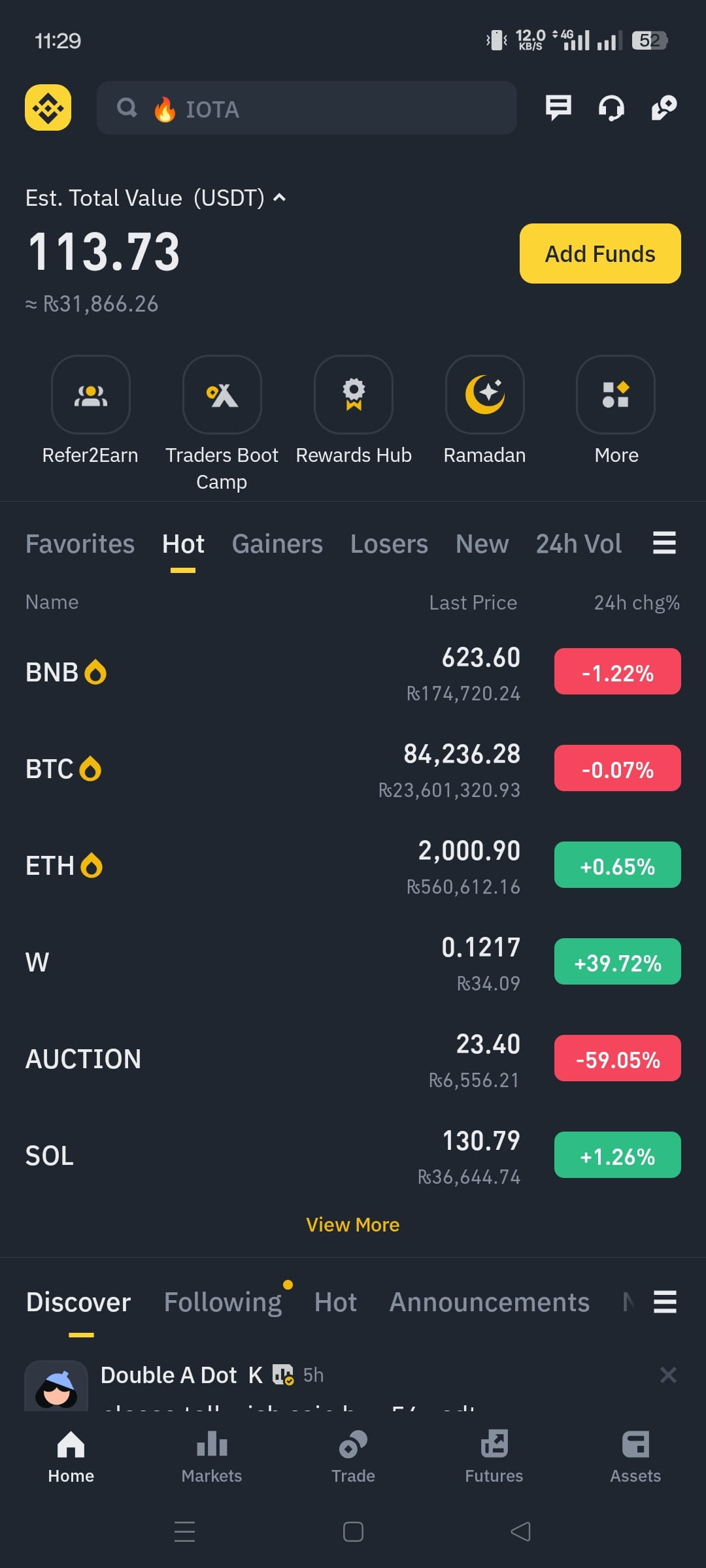This screenshot has height=1568, width=706.
Task: Dismiss the Double A Dot K post
Action: coord(668,1375)
